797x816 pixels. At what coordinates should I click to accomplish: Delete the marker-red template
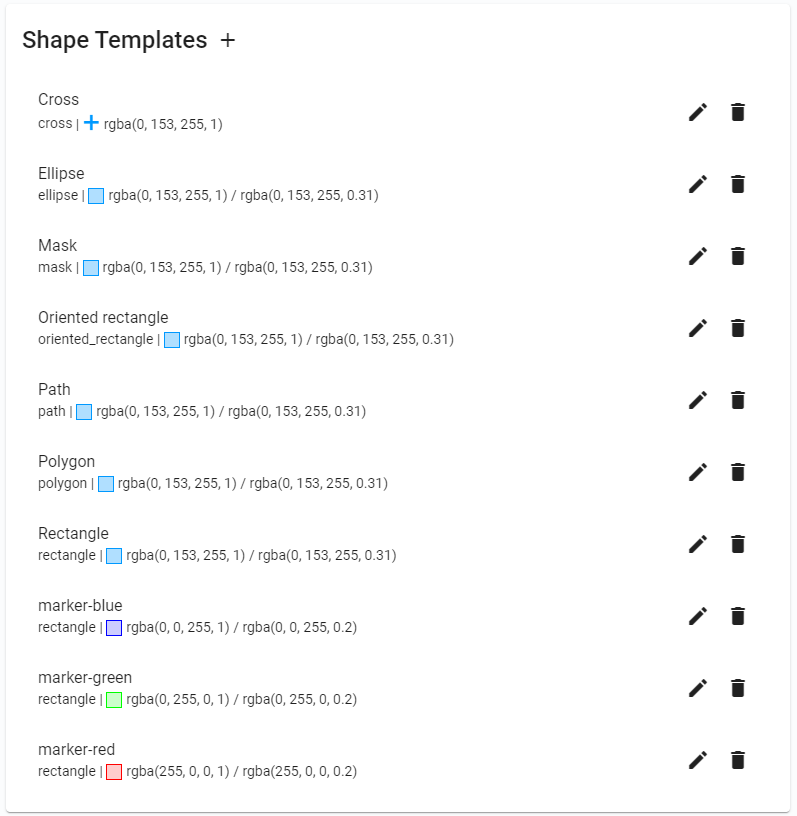tap(737, 760)
